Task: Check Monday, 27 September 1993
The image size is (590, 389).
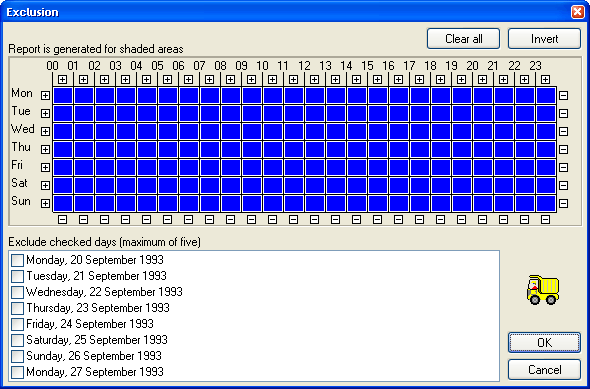Action: 17,372
